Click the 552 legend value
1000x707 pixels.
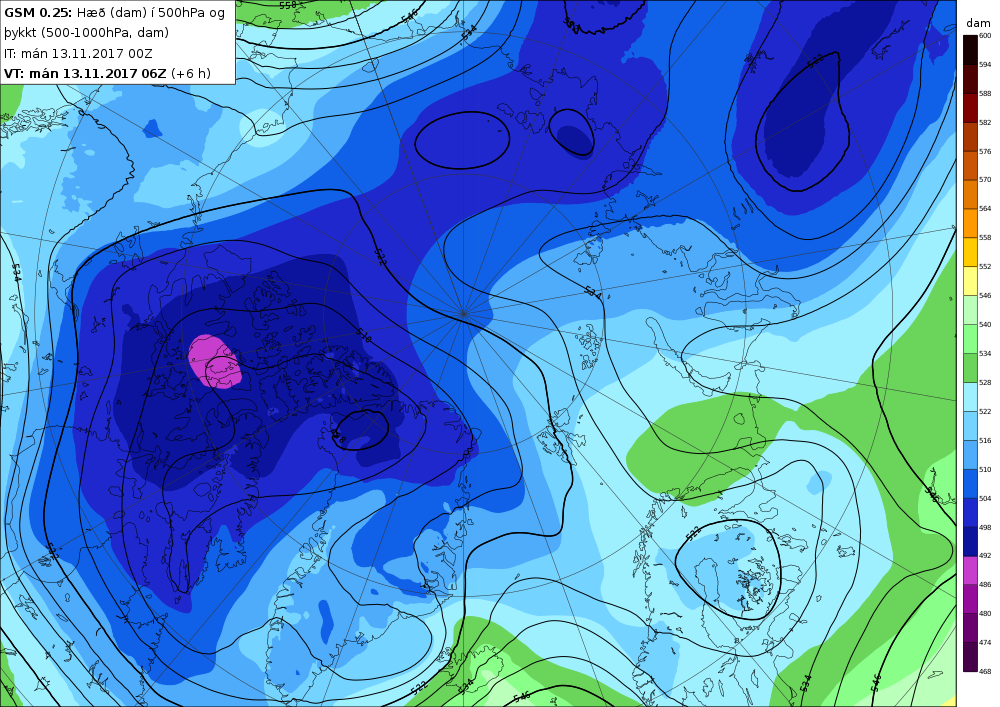985,266
